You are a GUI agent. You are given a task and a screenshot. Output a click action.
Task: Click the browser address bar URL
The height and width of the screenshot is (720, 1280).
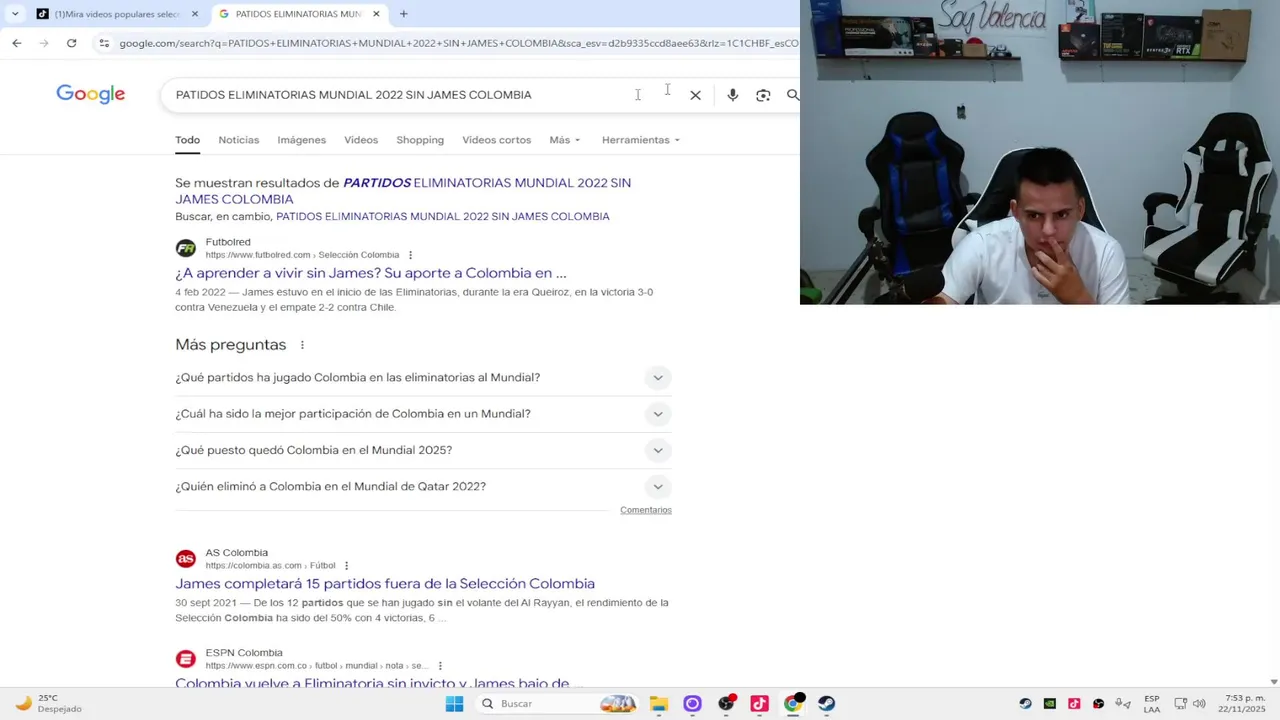click(458, 43)
